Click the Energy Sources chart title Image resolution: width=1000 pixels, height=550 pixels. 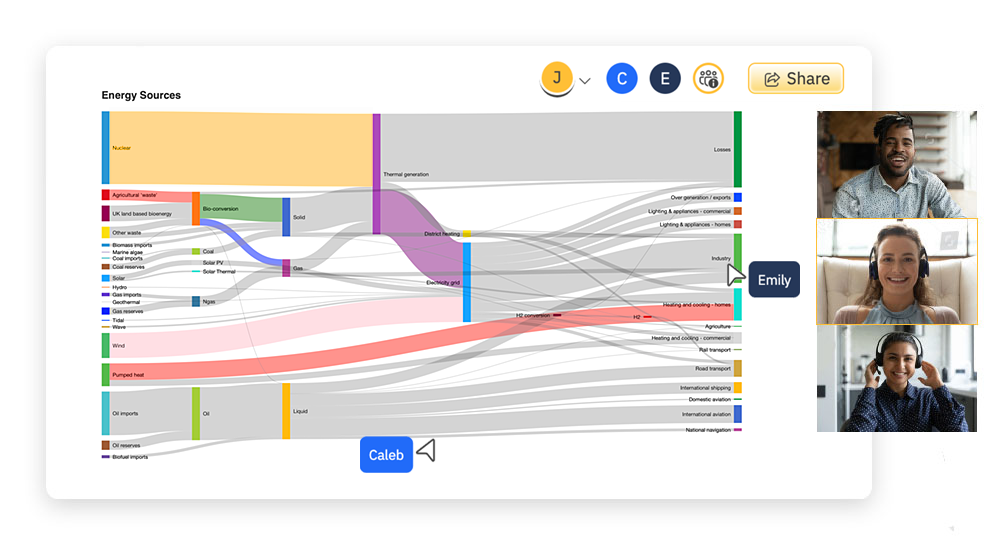coord(141,96)
